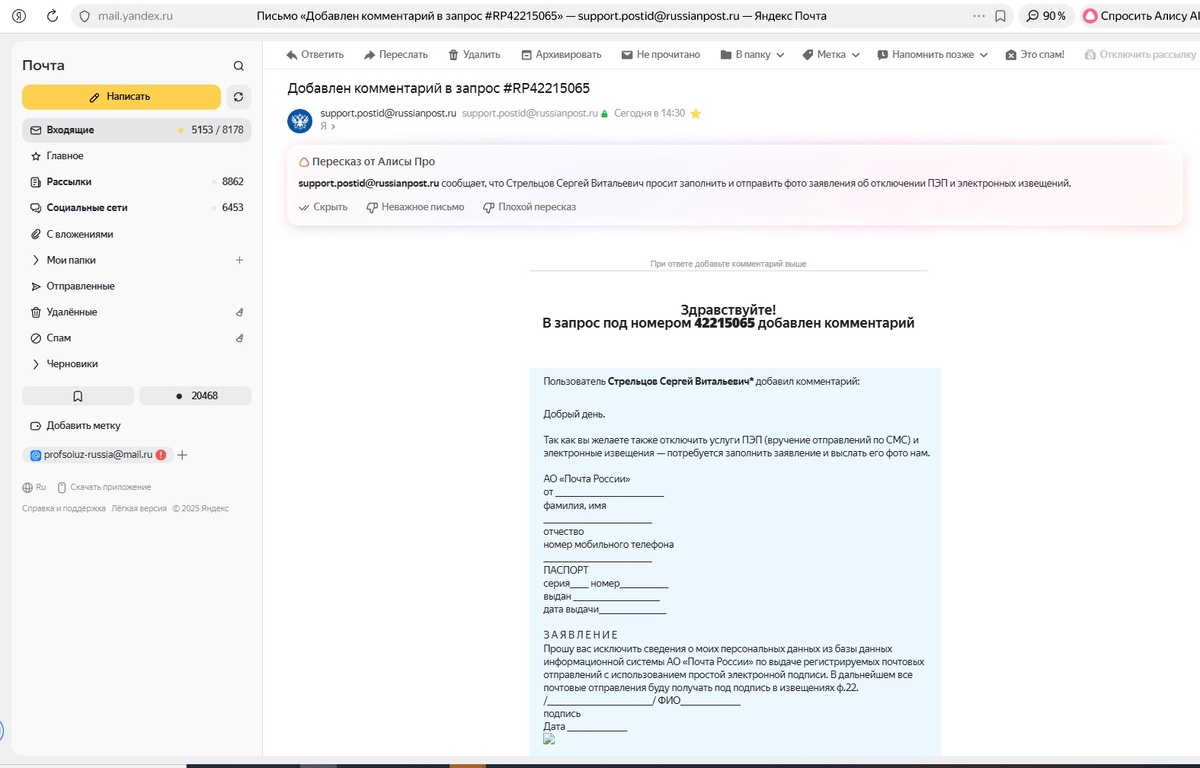Show unread messages button 20468
Screen dimensions: 1200x768
click(x=195, y=396)
